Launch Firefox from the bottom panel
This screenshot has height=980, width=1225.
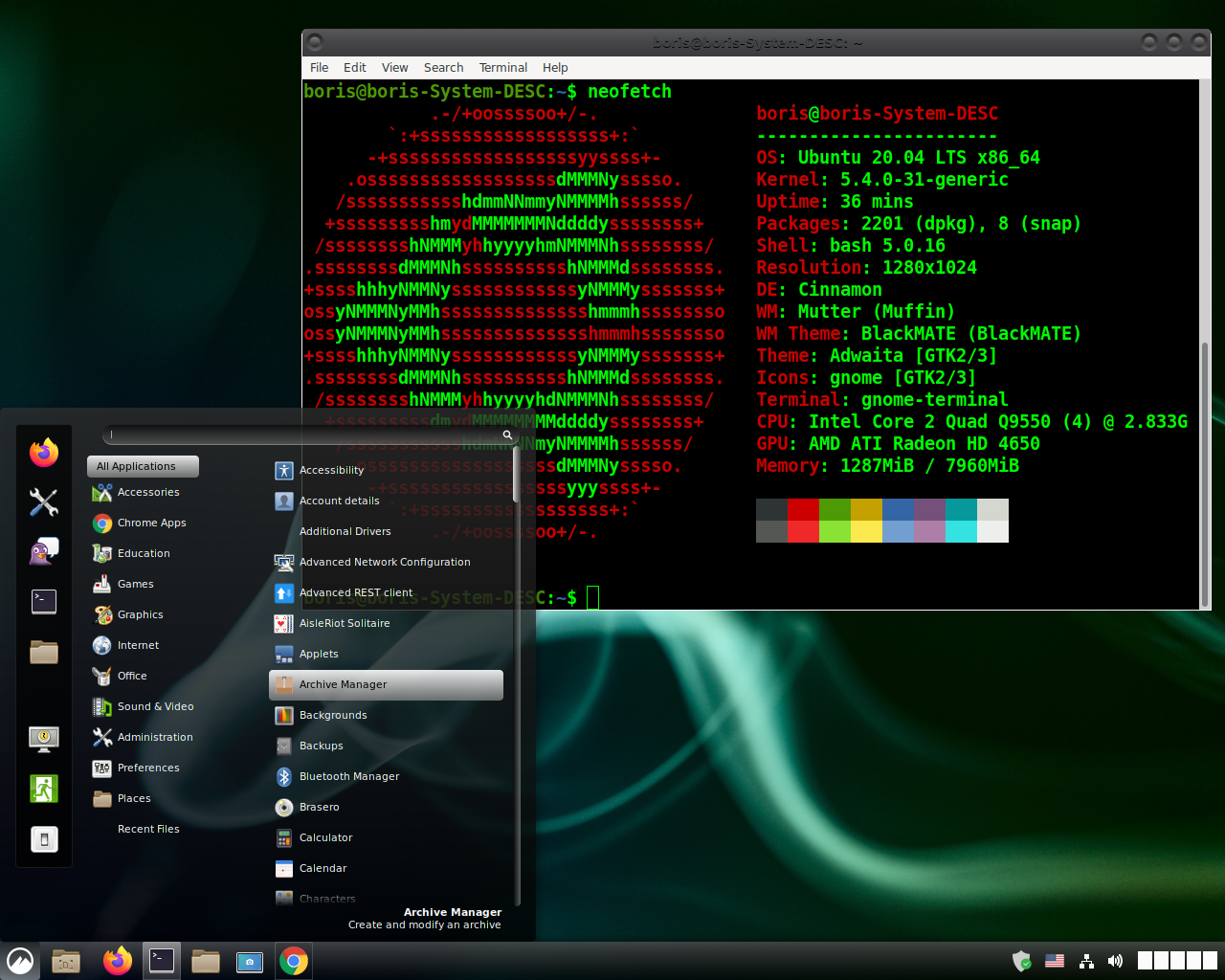pos(117,961)
